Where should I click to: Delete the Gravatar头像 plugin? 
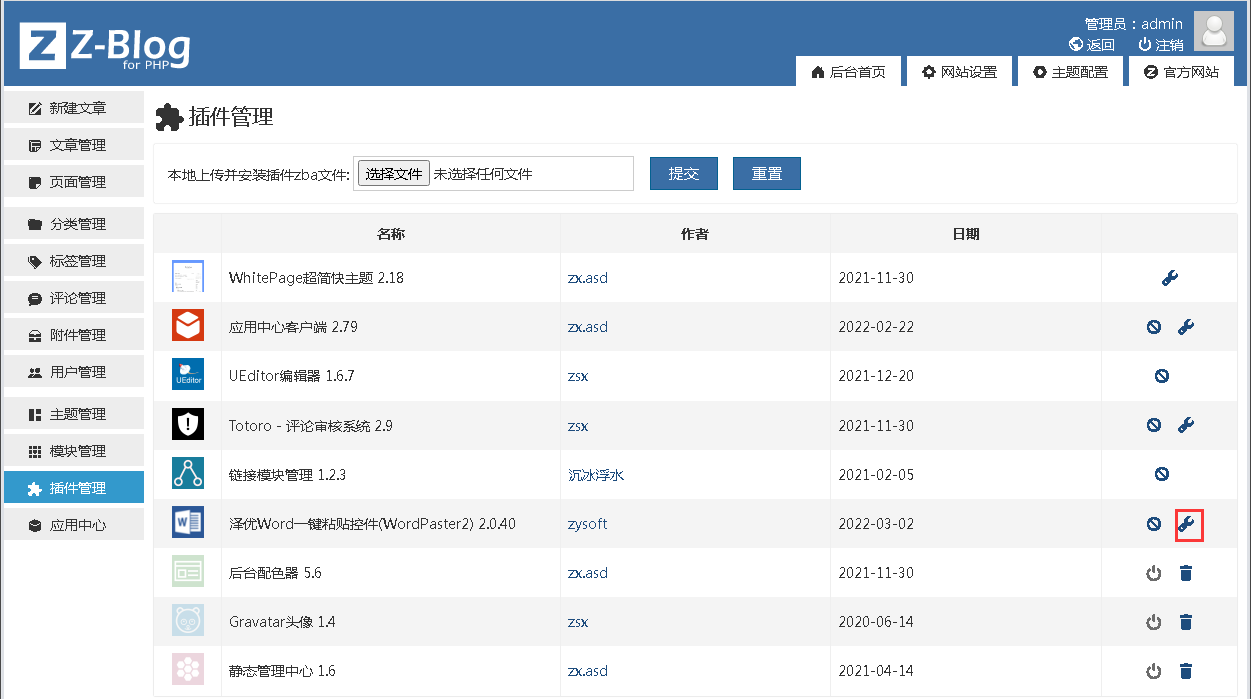pyautogui.click(x=1186, y=622)
